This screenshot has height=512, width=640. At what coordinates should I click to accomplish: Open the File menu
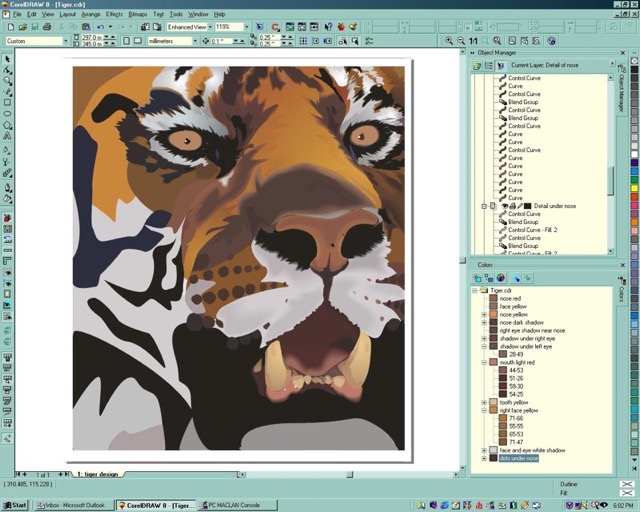(17, 14)
